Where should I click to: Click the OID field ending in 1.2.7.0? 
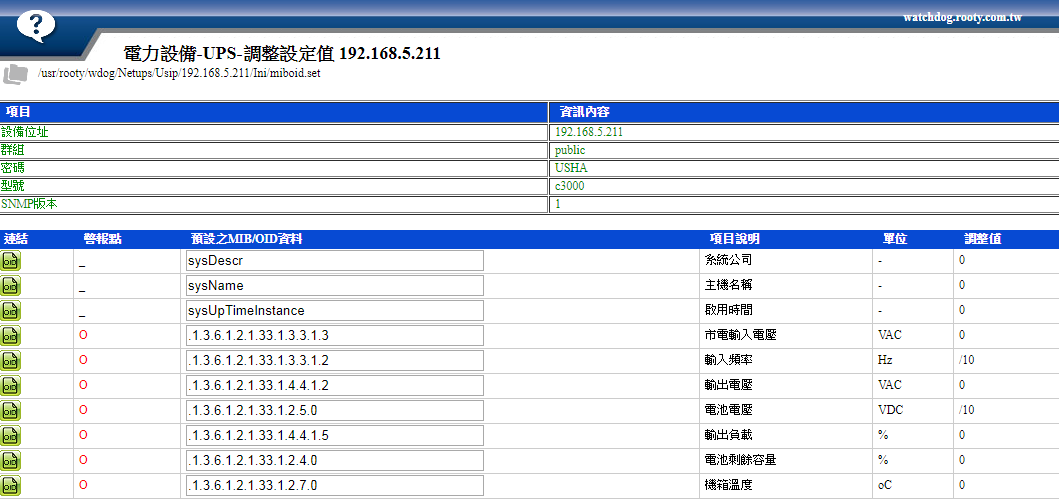(x=334, y=486)
